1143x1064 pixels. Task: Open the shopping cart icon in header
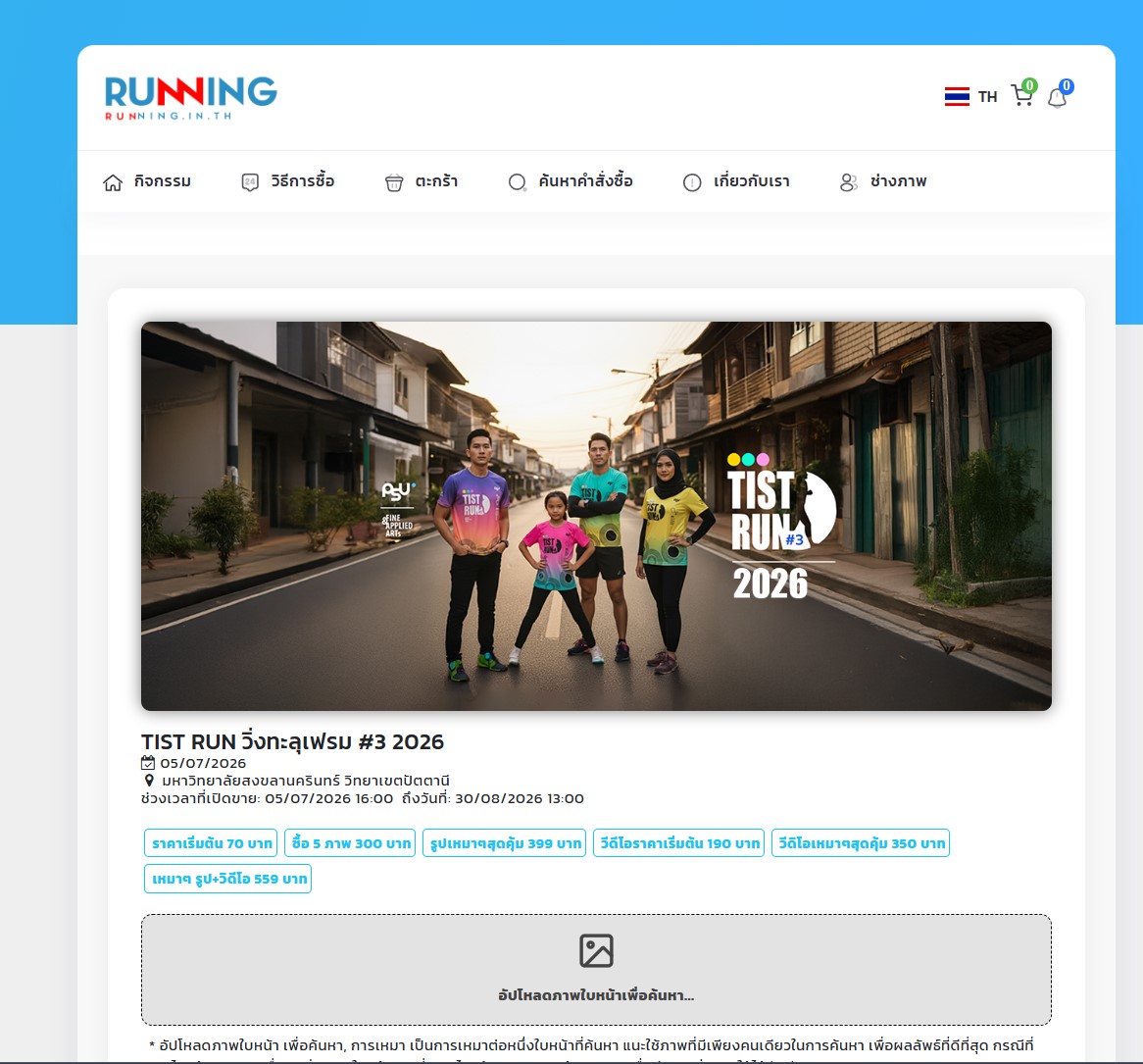pos(1023,93)
